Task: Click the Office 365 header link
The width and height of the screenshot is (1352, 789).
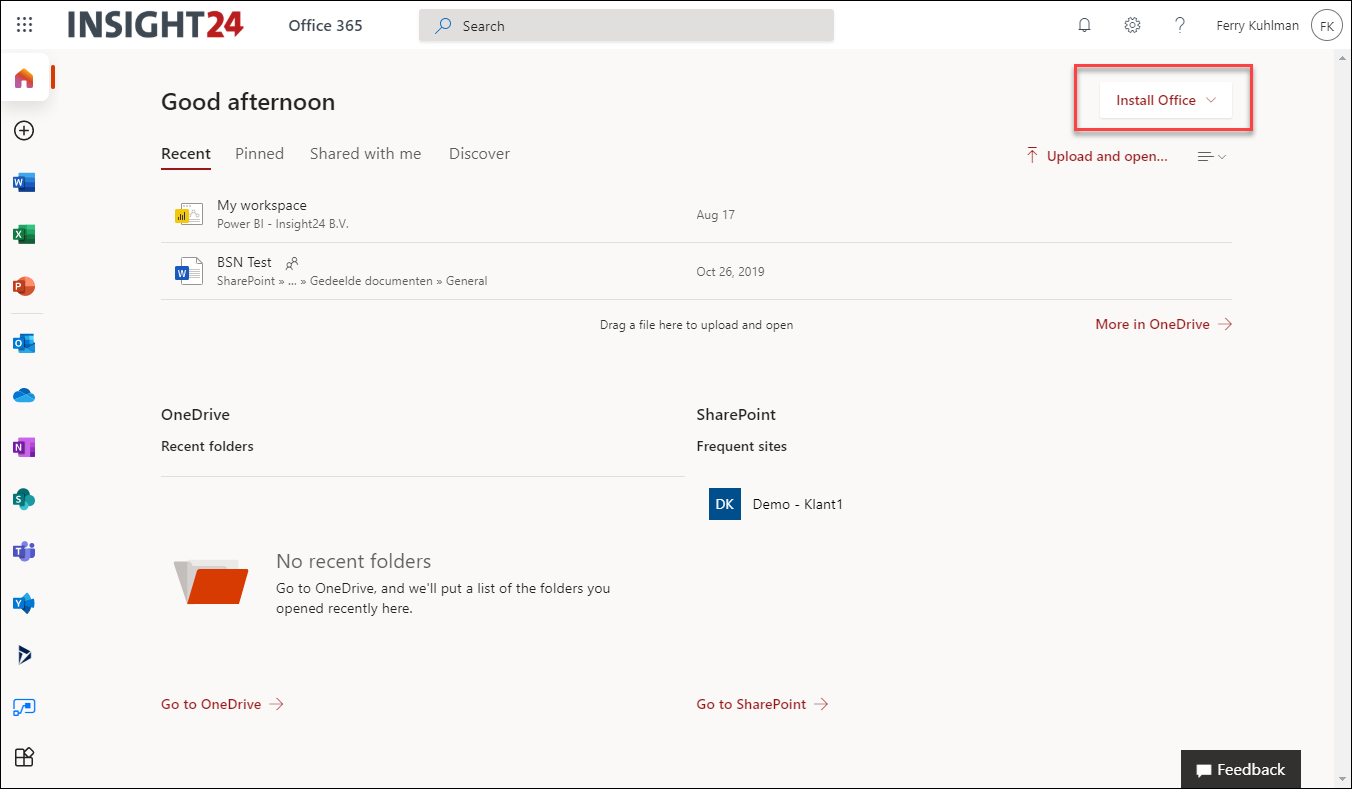Action: pos(326,26)
